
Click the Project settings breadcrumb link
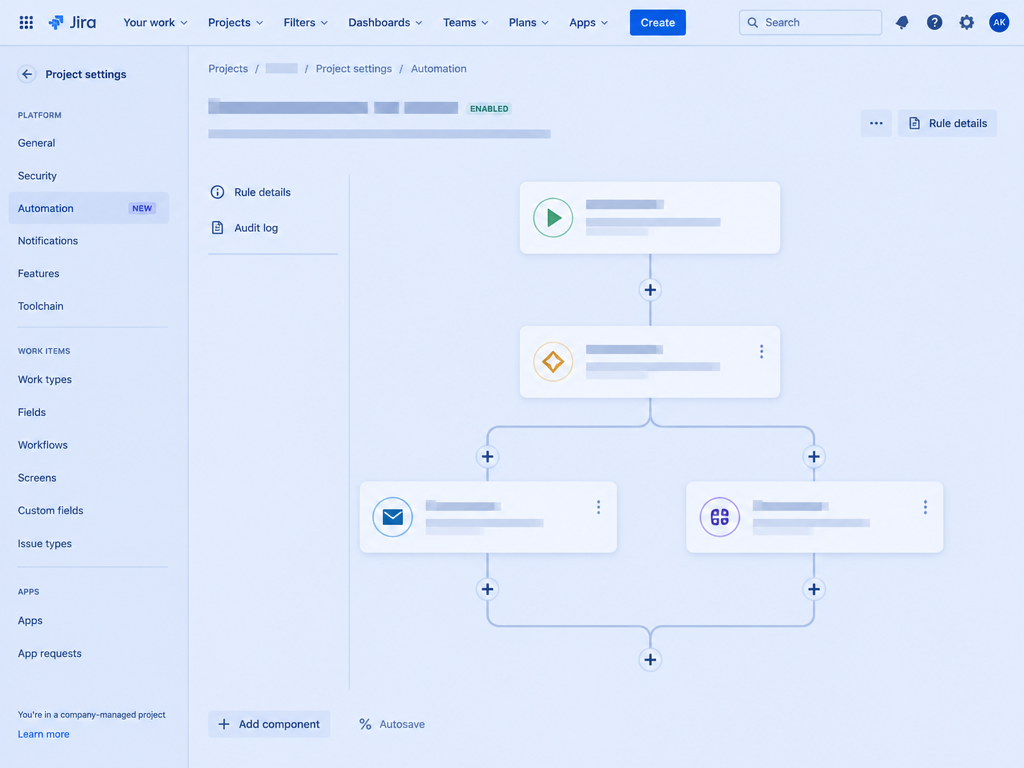354,69
